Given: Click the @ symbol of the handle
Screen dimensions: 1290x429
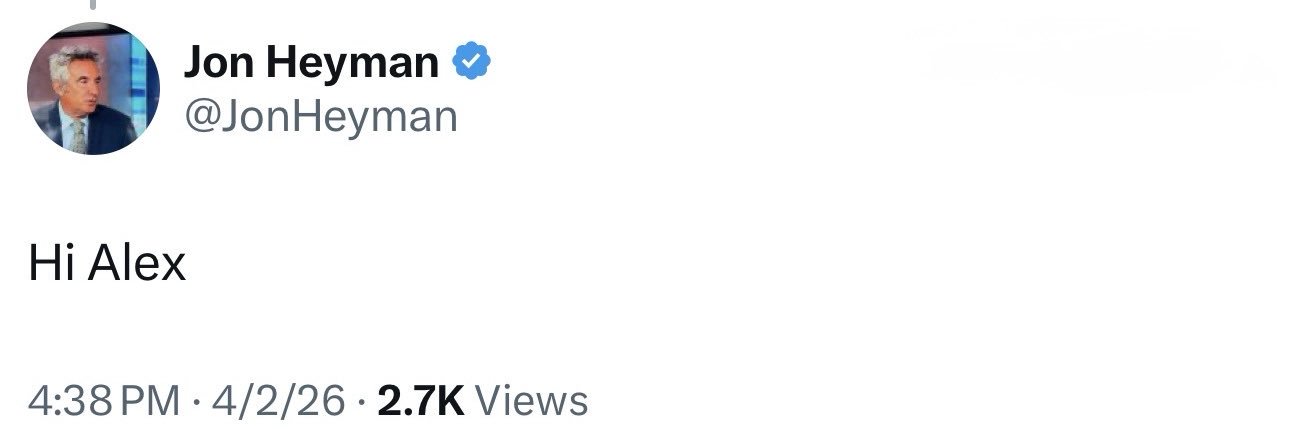Looking at the screenshot, I should pos(202,118).
